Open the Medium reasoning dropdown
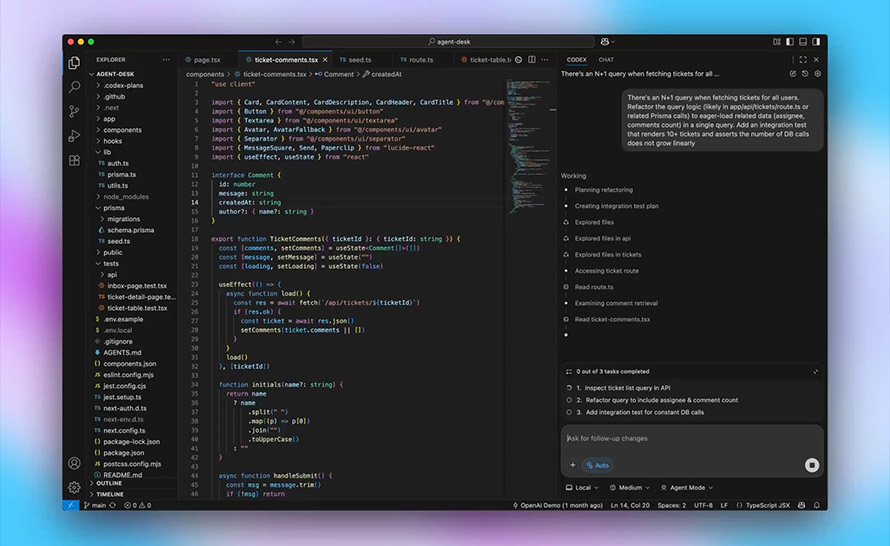Screen dimensions: 890x546 [x=629, y=488]
